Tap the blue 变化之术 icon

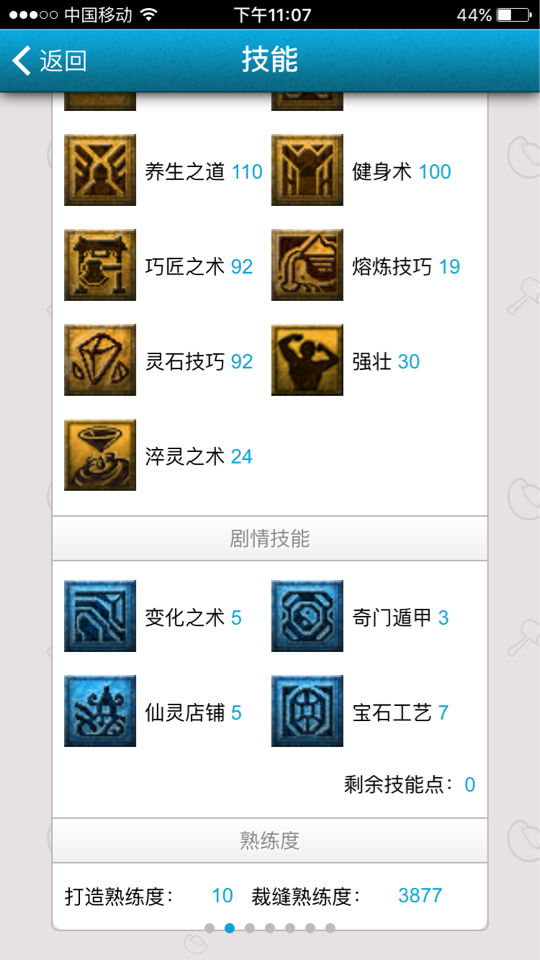[x=100, y=616]
